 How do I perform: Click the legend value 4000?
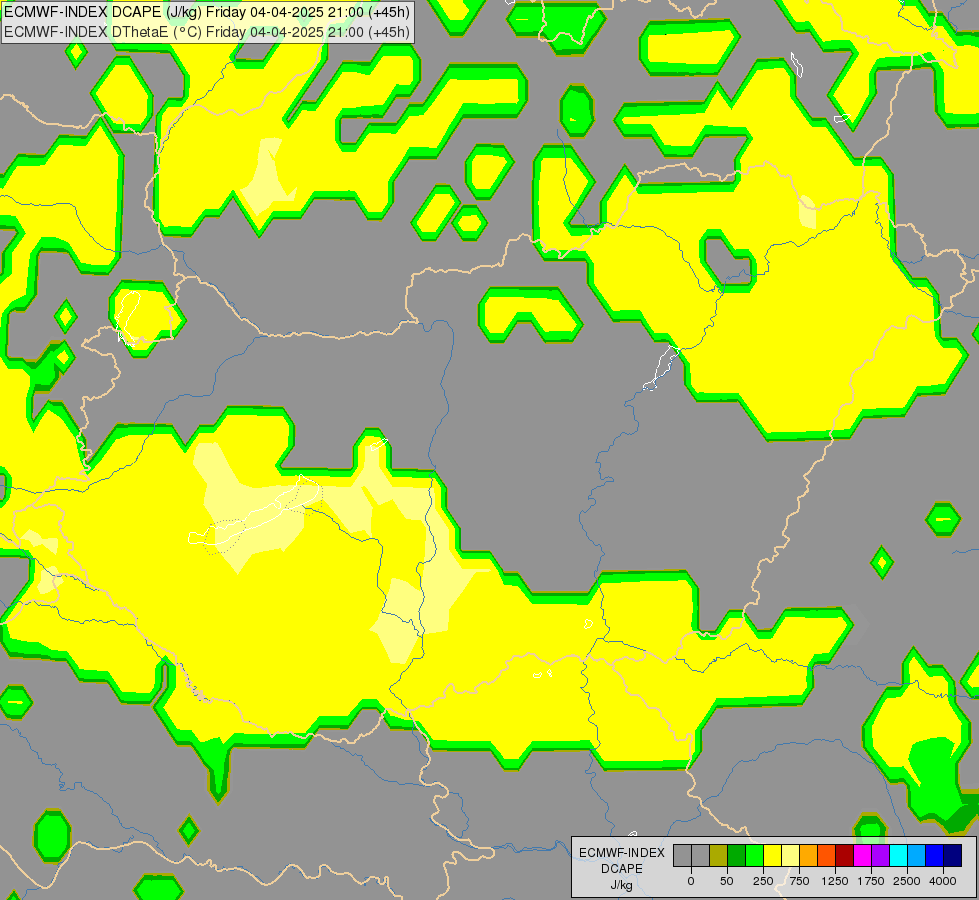943,881
